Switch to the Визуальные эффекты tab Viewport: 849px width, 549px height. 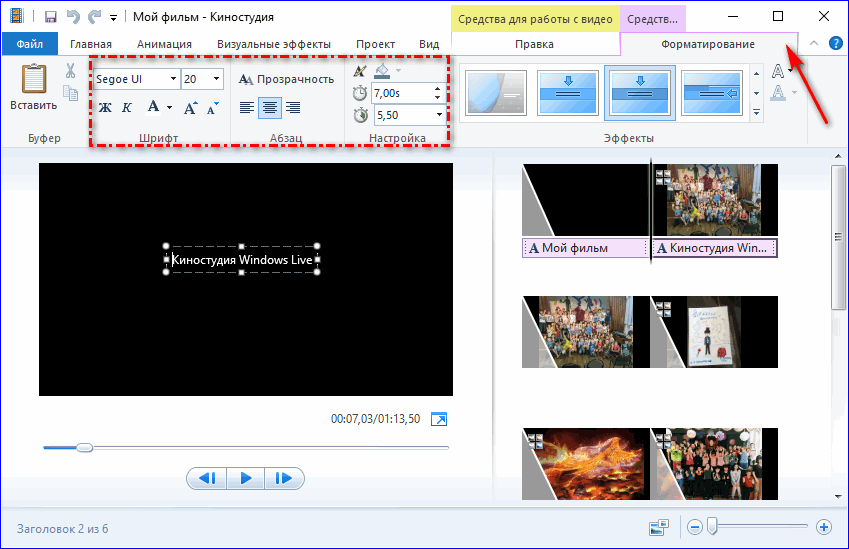tap(273, 44)
